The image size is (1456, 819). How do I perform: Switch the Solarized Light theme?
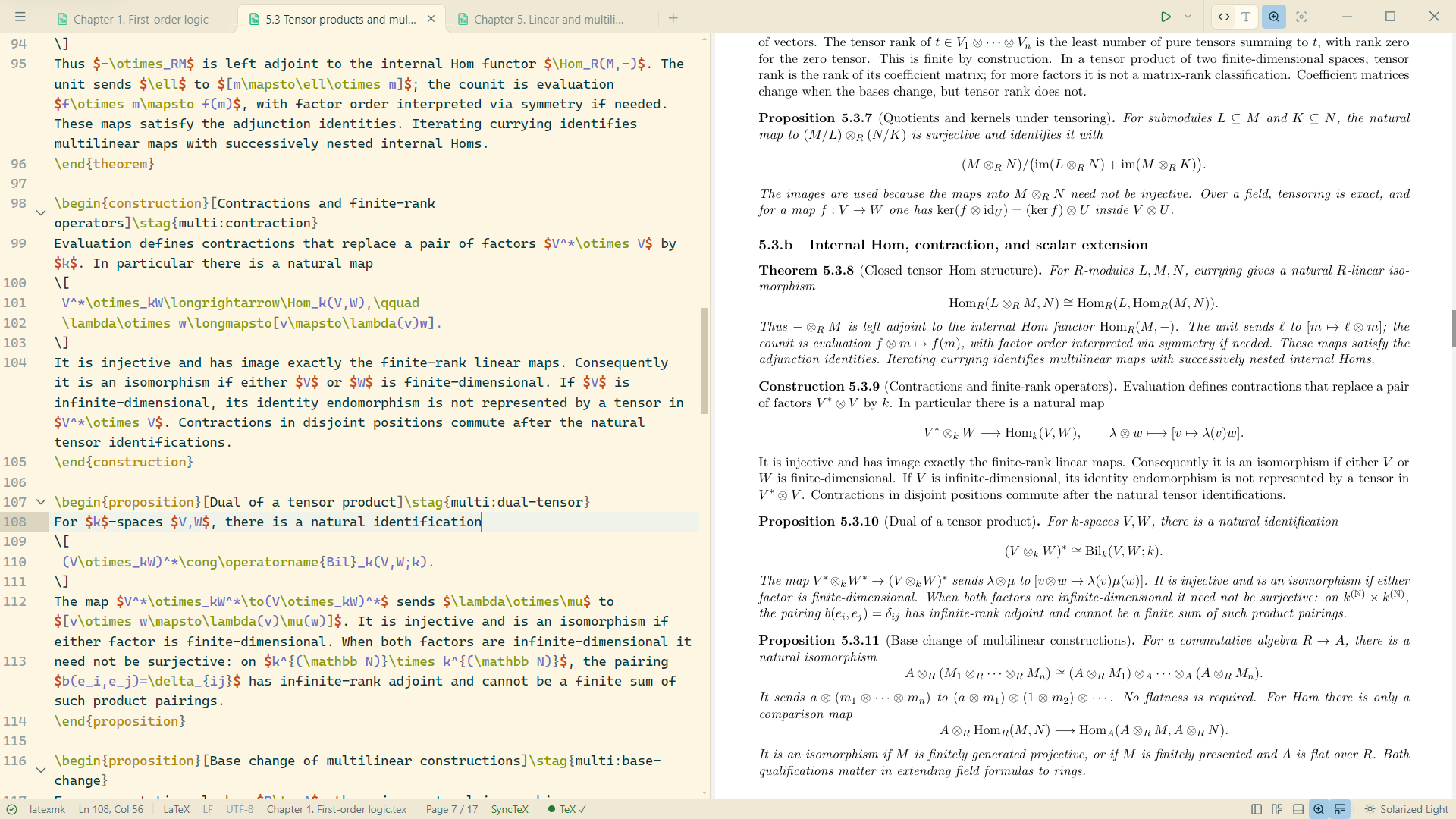click(x=1406, y=809)
